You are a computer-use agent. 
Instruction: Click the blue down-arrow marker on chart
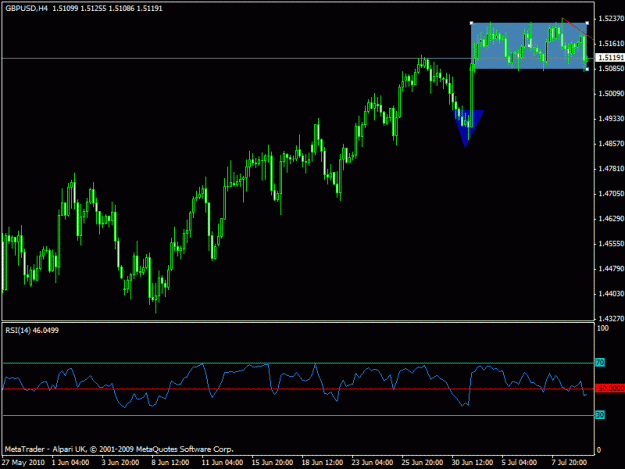pyautogui.click(x=468, y=128)
